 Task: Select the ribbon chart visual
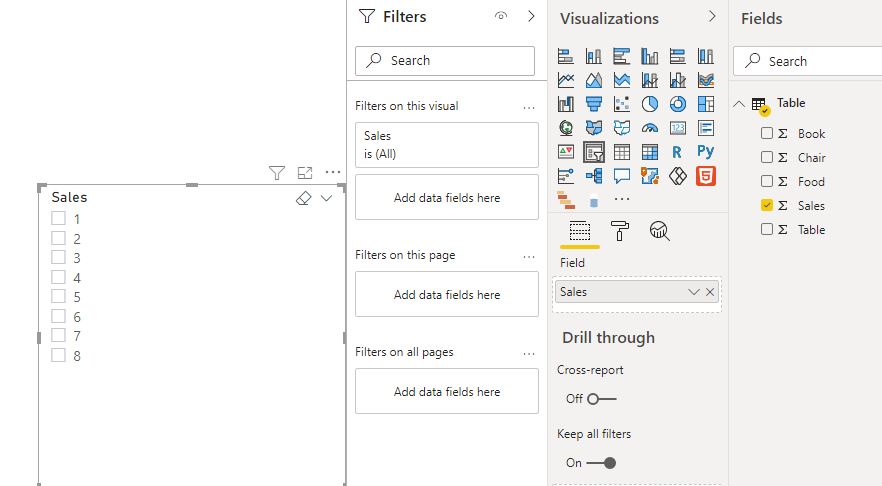pos(705,80)
